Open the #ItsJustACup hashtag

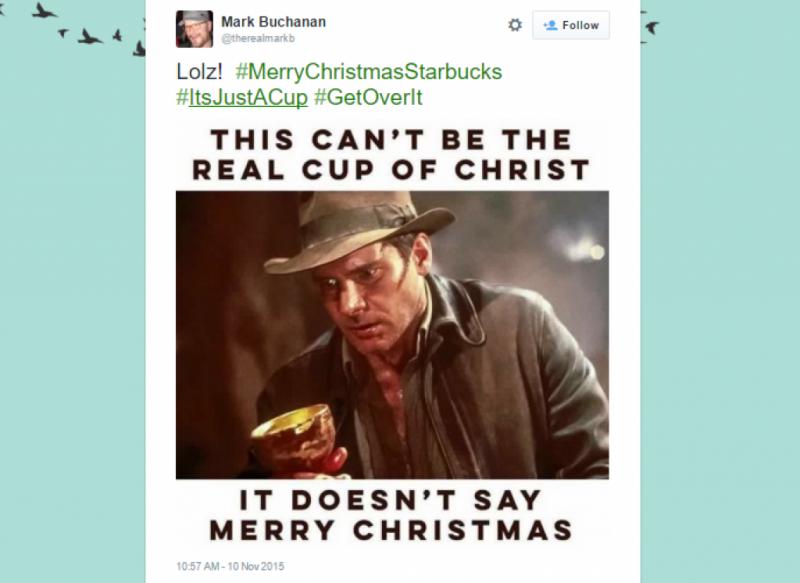tap(242, 97)
